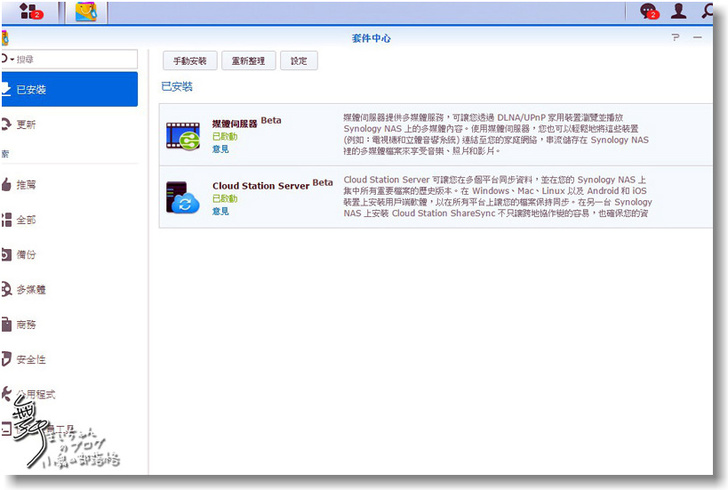
Task: Open the main menu icon in the taskbar
Action: pos(31,12)
